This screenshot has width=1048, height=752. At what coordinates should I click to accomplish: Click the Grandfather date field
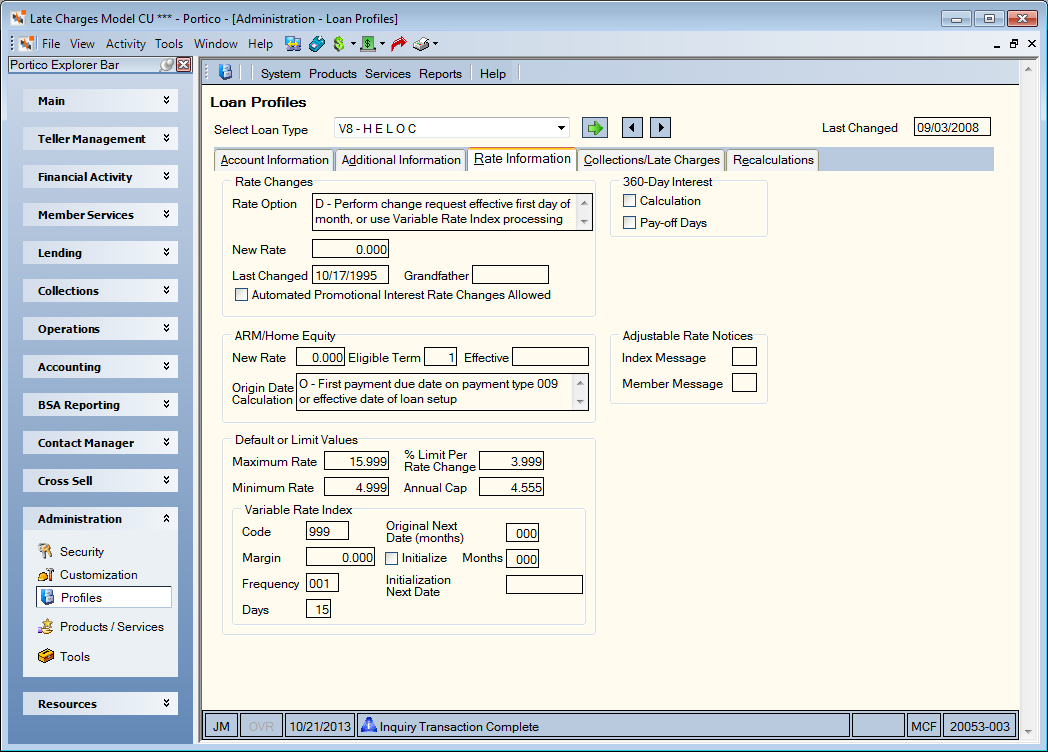coord(511,275)
